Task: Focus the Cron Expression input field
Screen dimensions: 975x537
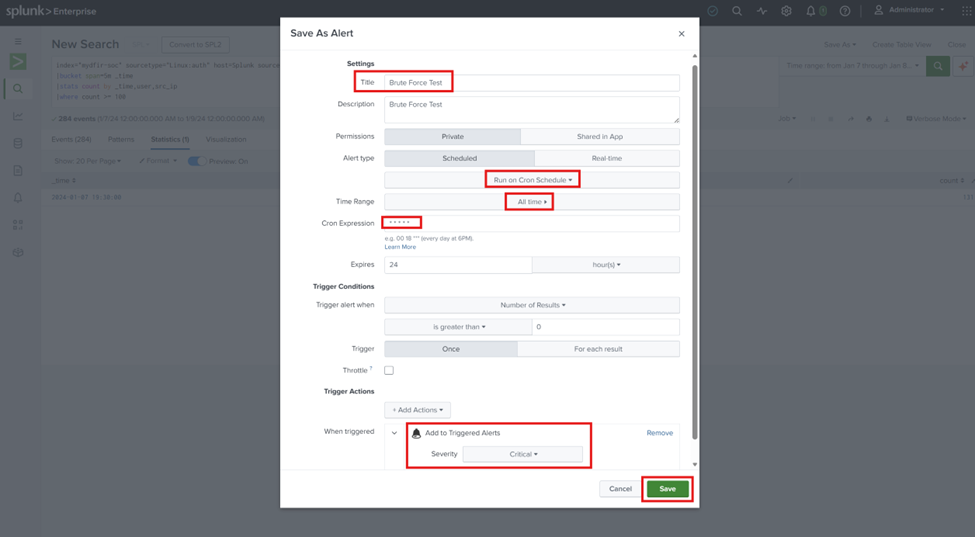Action: pos(532,223)
